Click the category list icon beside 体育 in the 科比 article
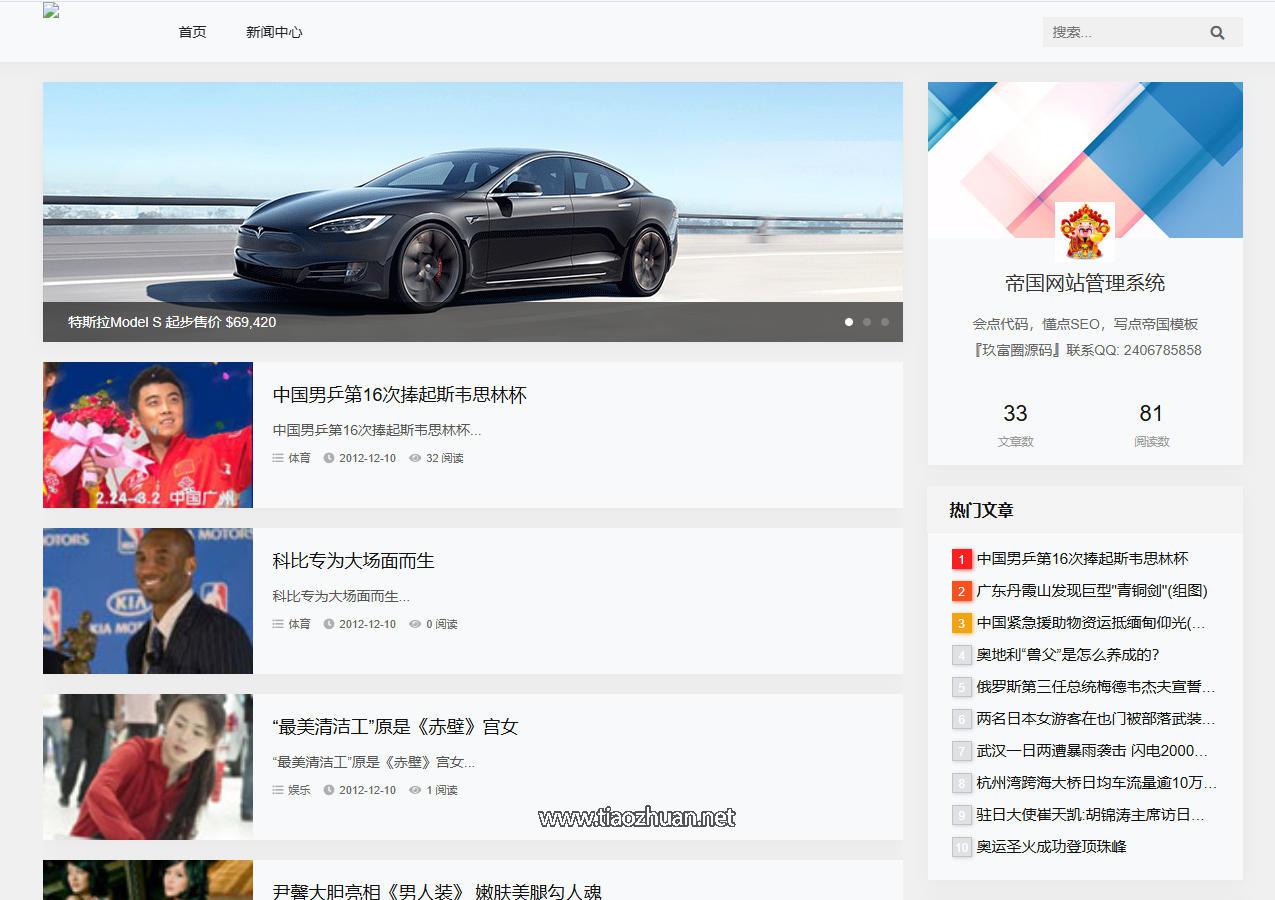Screen dimensions: 1275x900 [278, 624]
